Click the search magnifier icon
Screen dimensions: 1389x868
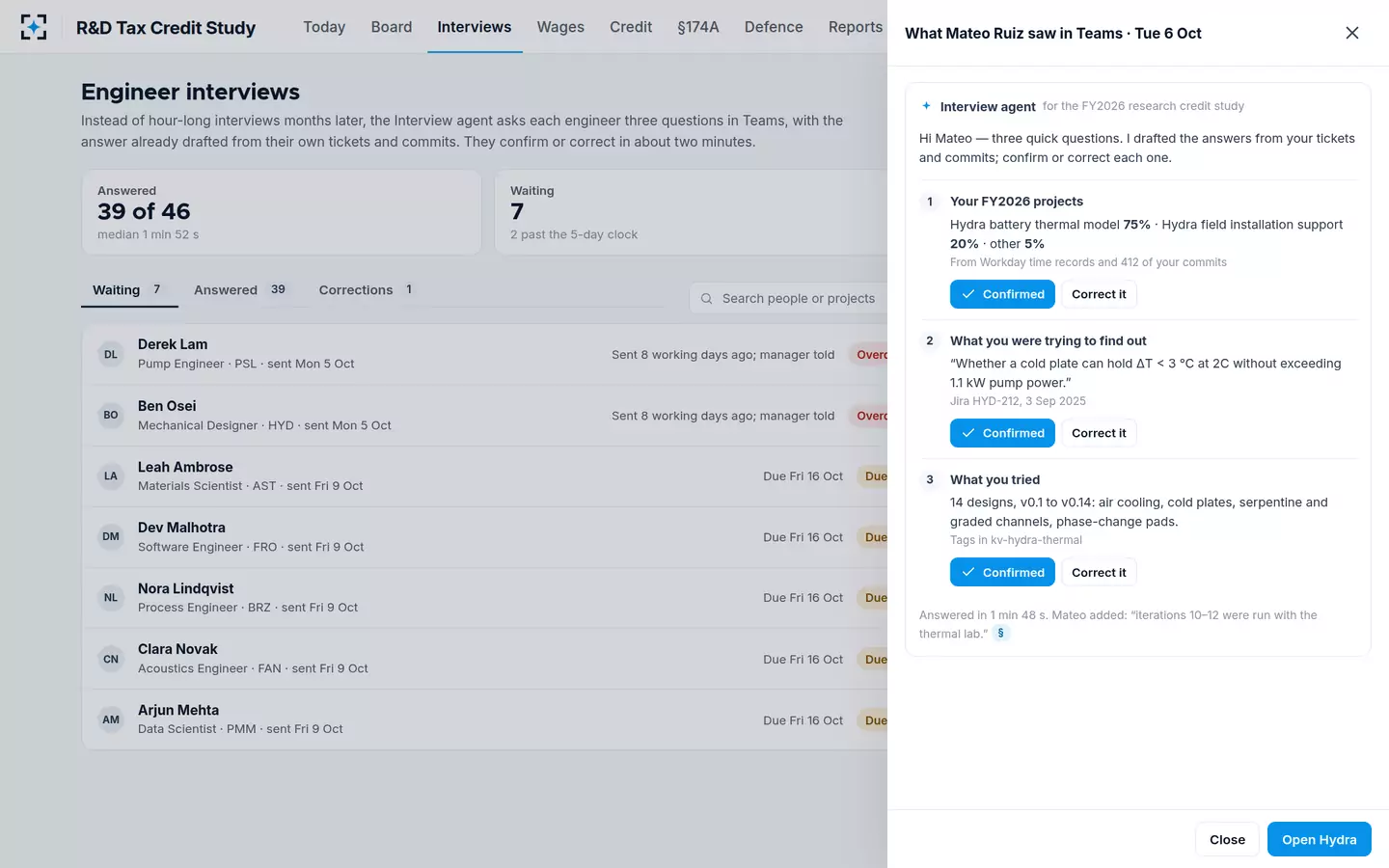pyautogui.click(x=707, y=299)
